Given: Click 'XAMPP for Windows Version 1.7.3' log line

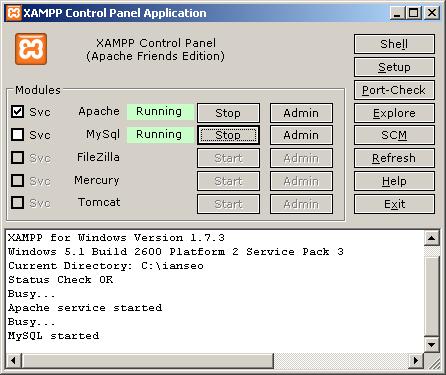Looking at the screenshot, I should point(116,238).
